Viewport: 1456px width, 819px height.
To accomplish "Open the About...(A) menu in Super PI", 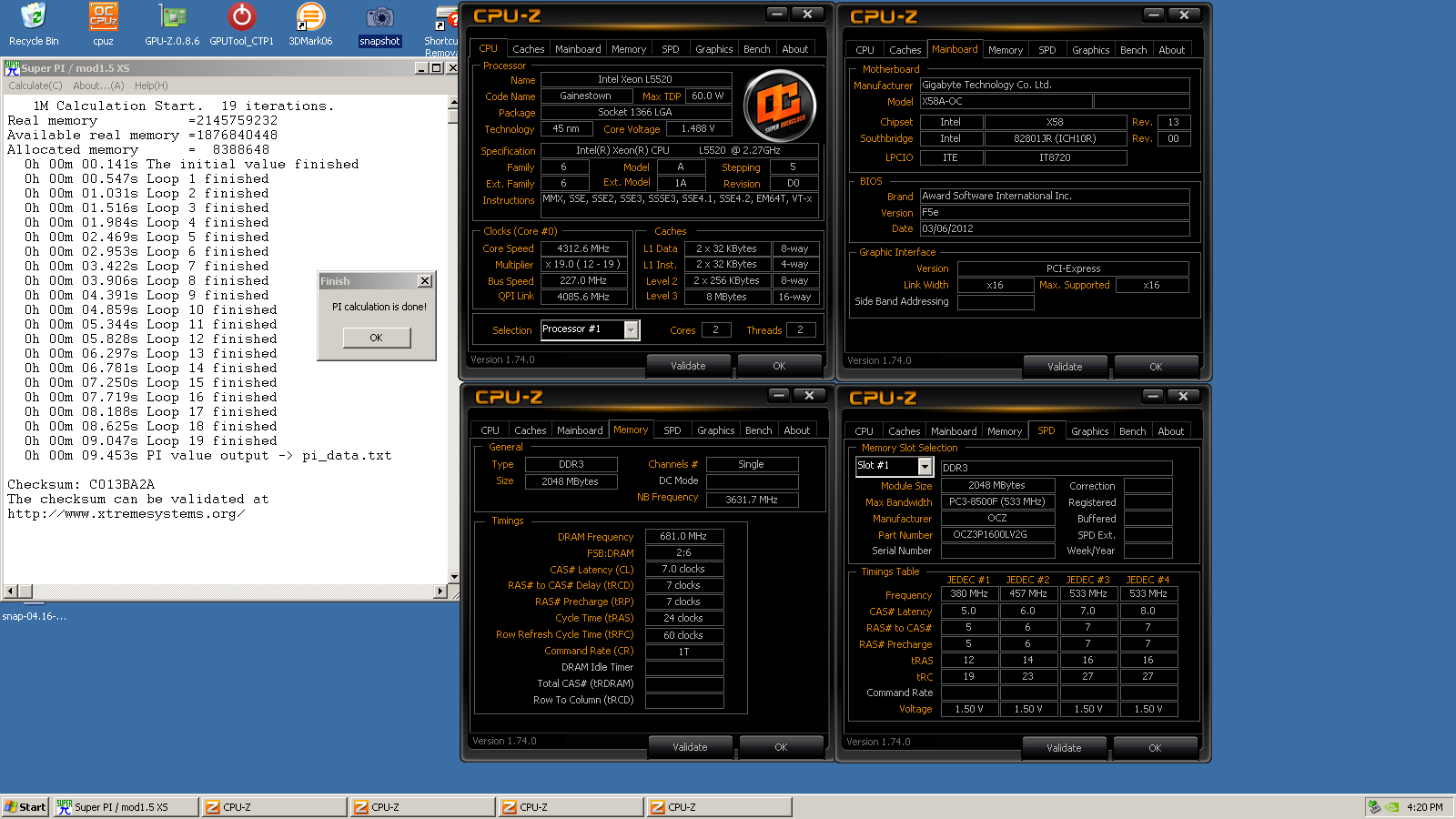I will click(x=98, y=86).
